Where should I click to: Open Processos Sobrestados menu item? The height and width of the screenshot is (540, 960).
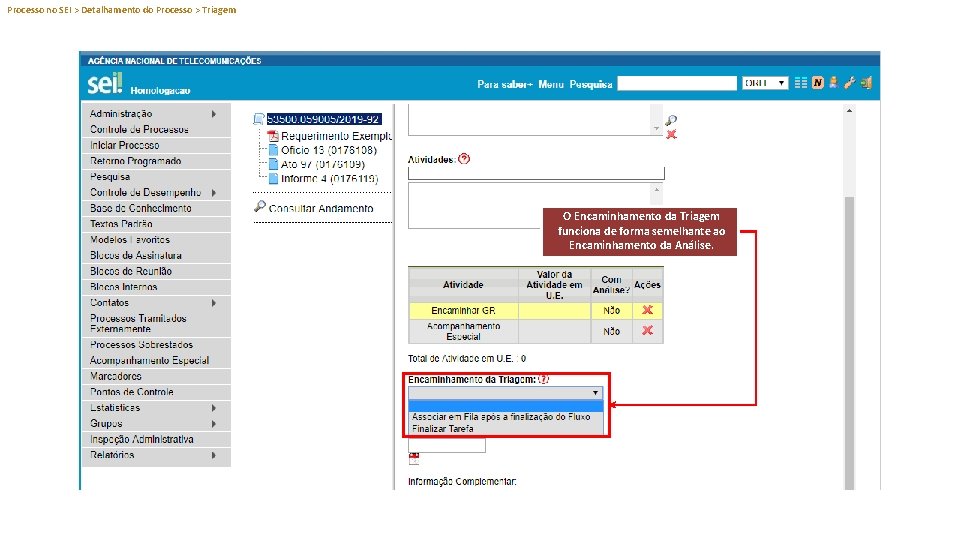tap(156, 345)
